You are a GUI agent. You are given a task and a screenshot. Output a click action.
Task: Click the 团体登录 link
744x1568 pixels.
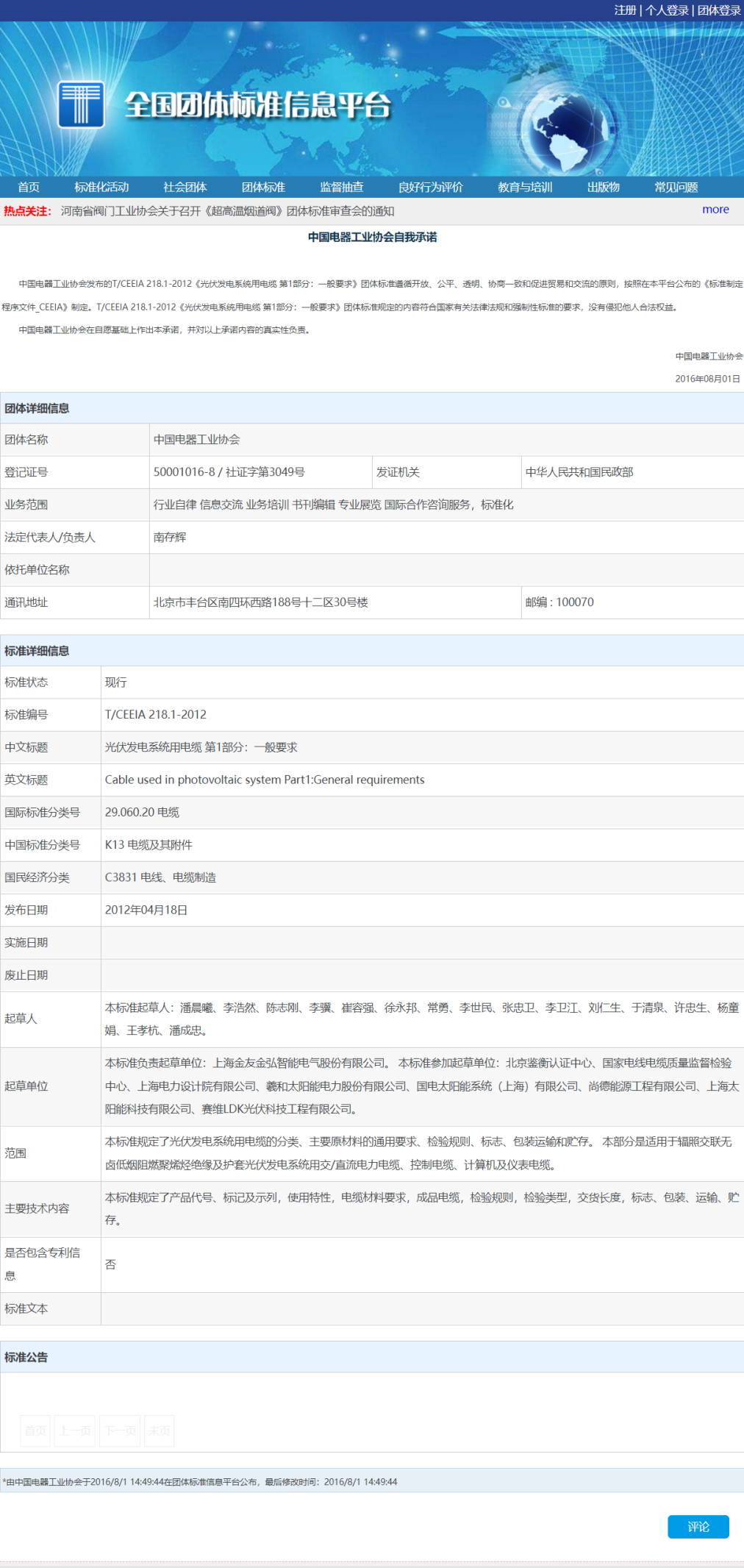tap(719, 10)
